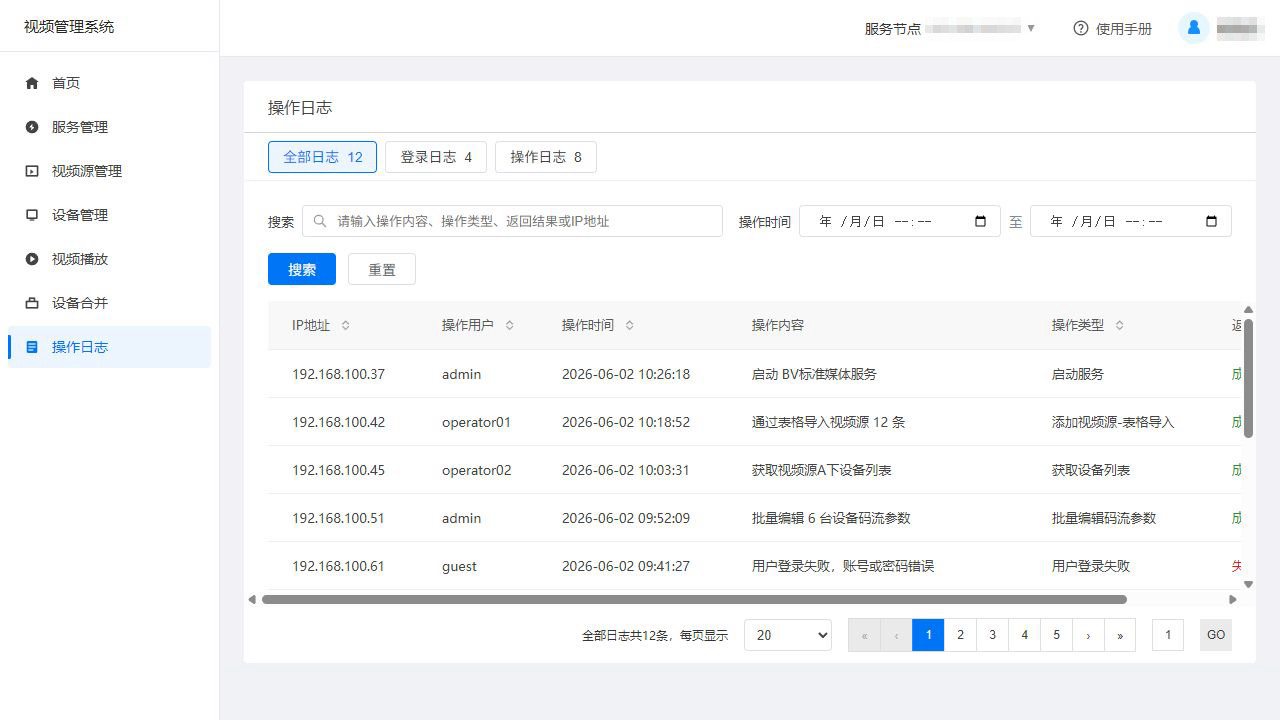The width and height of the screenshot is (1280, 720).
Task: Click the 设备管理 monitor icon
Action: (x=32, y=215)
